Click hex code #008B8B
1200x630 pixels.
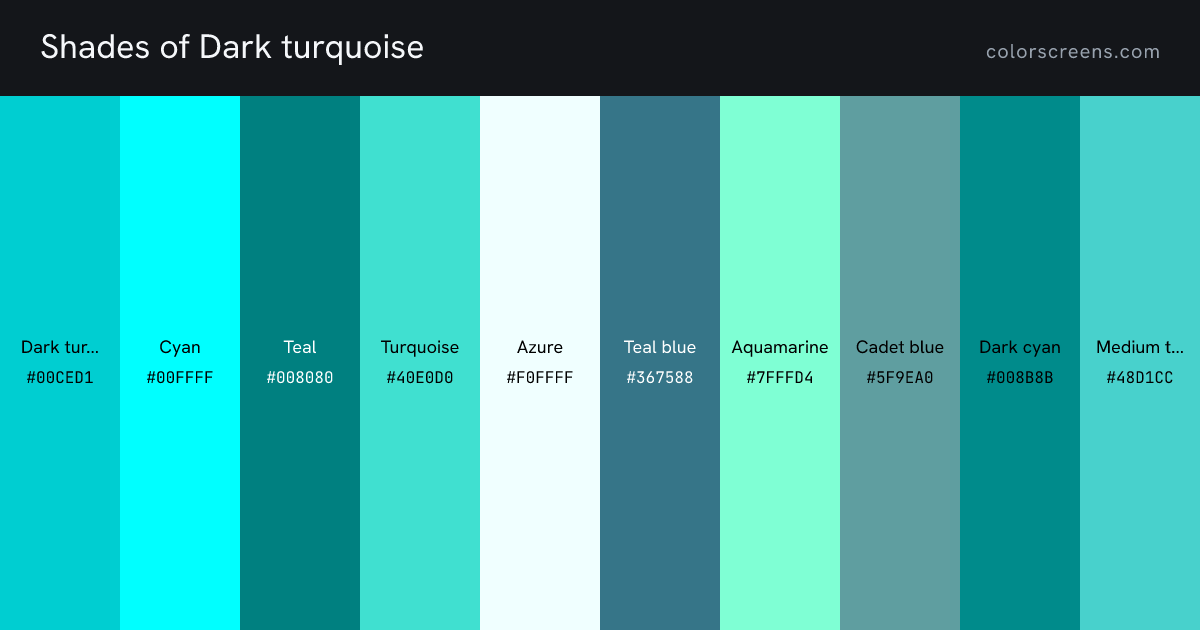(1020, 378)
